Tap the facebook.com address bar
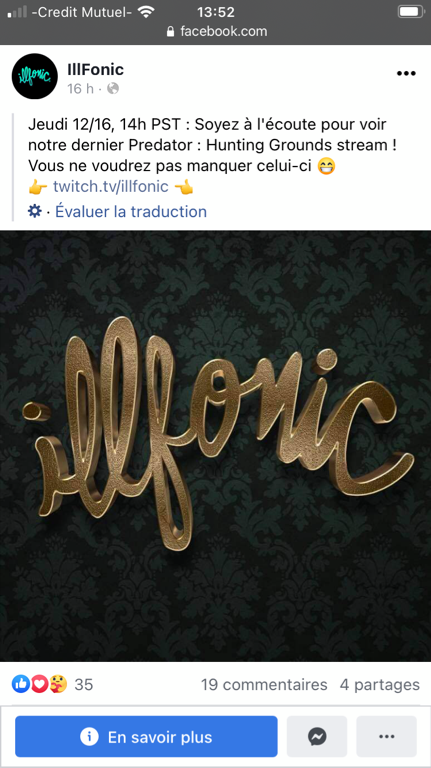431x768 pixels. (216, 31)
